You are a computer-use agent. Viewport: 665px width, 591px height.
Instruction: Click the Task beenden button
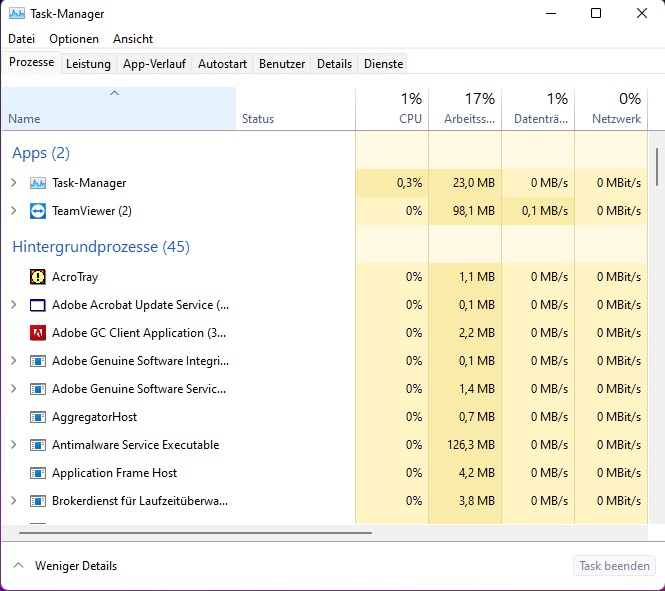pos(614,566)
